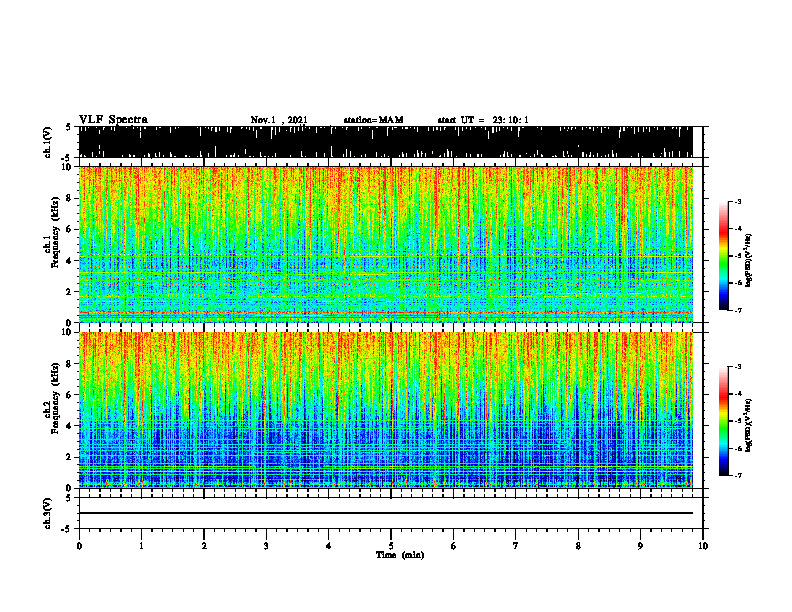Click the ch.1 spectrogram plot area
This screenshot has width=792, height=612.
pyautogui.click(x=385, y=244)
